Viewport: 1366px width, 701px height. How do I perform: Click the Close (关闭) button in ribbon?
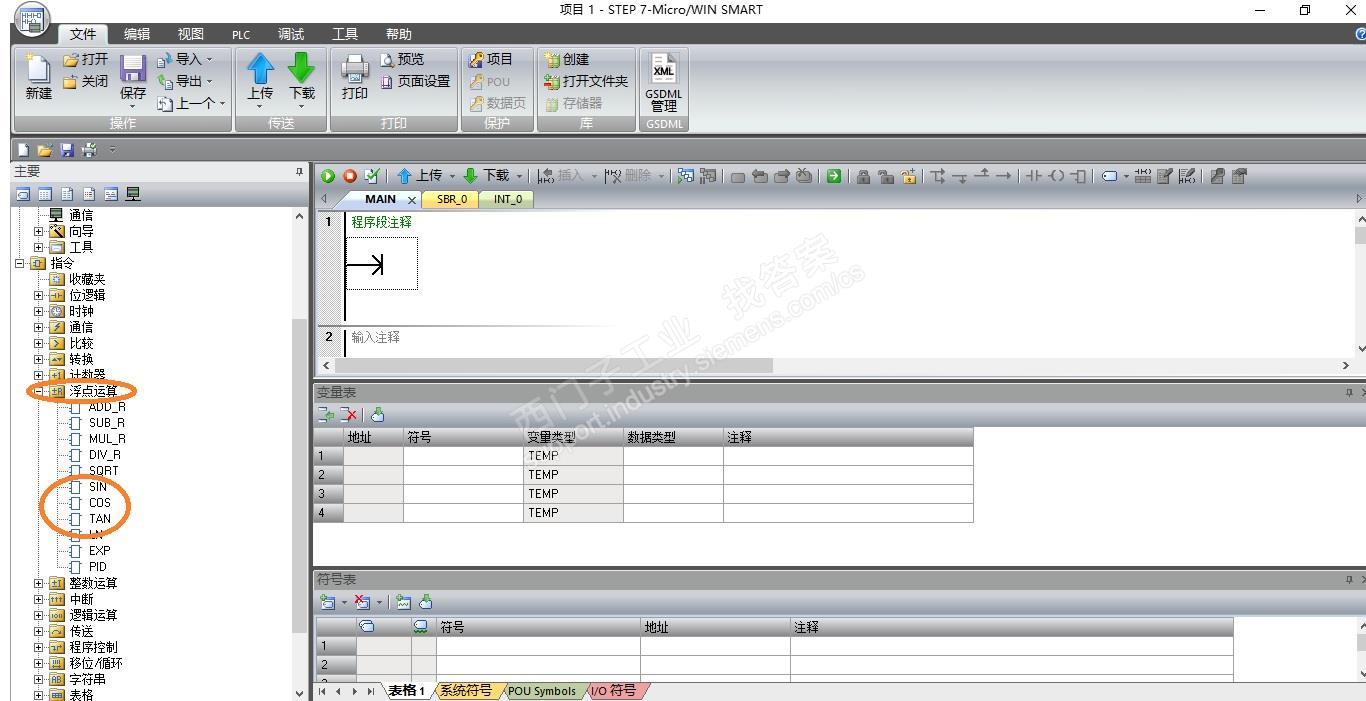pos(85,81)
